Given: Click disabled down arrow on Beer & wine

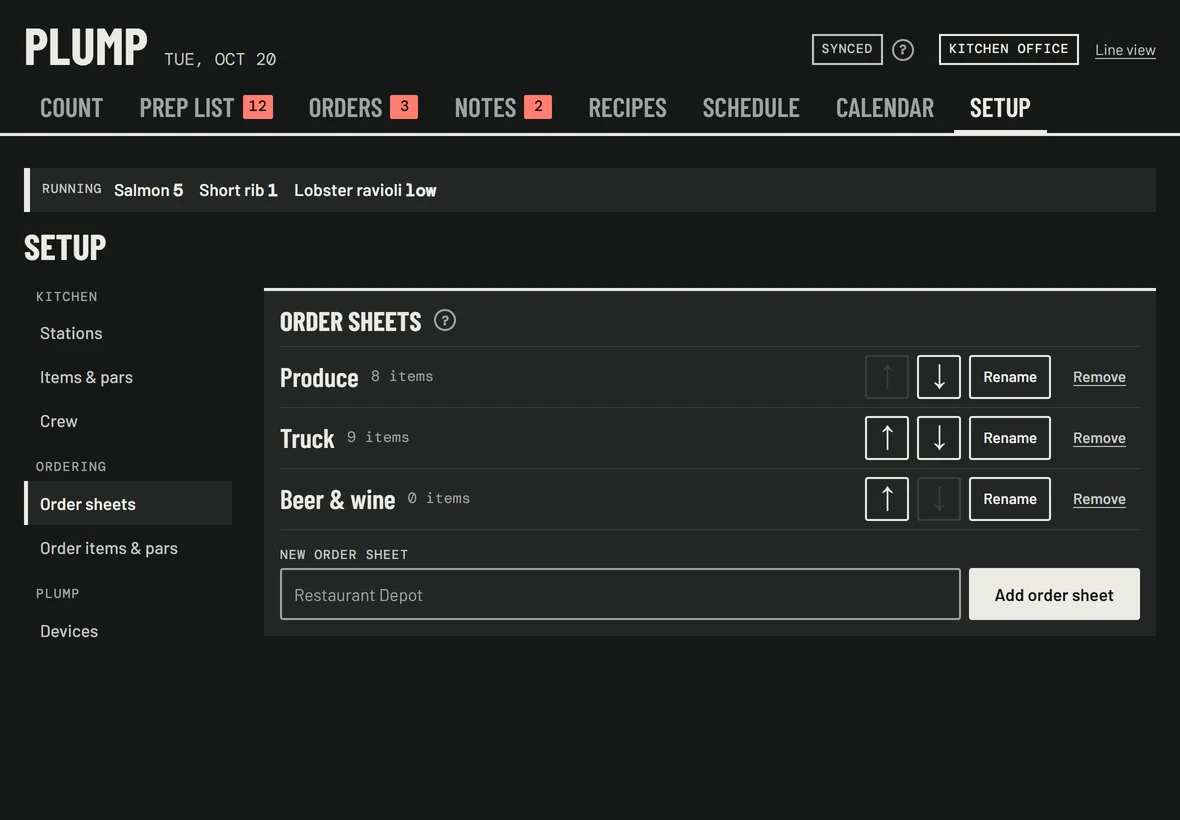Looking at the screenshot, I should 938,499.
